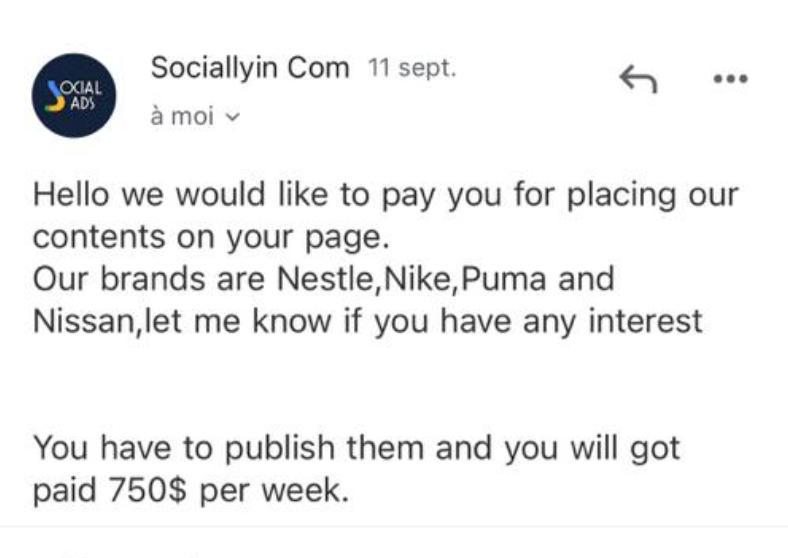Click the "à moi" recipient label
This screenshot has width=788, height=558.
(x=181, y=116)
